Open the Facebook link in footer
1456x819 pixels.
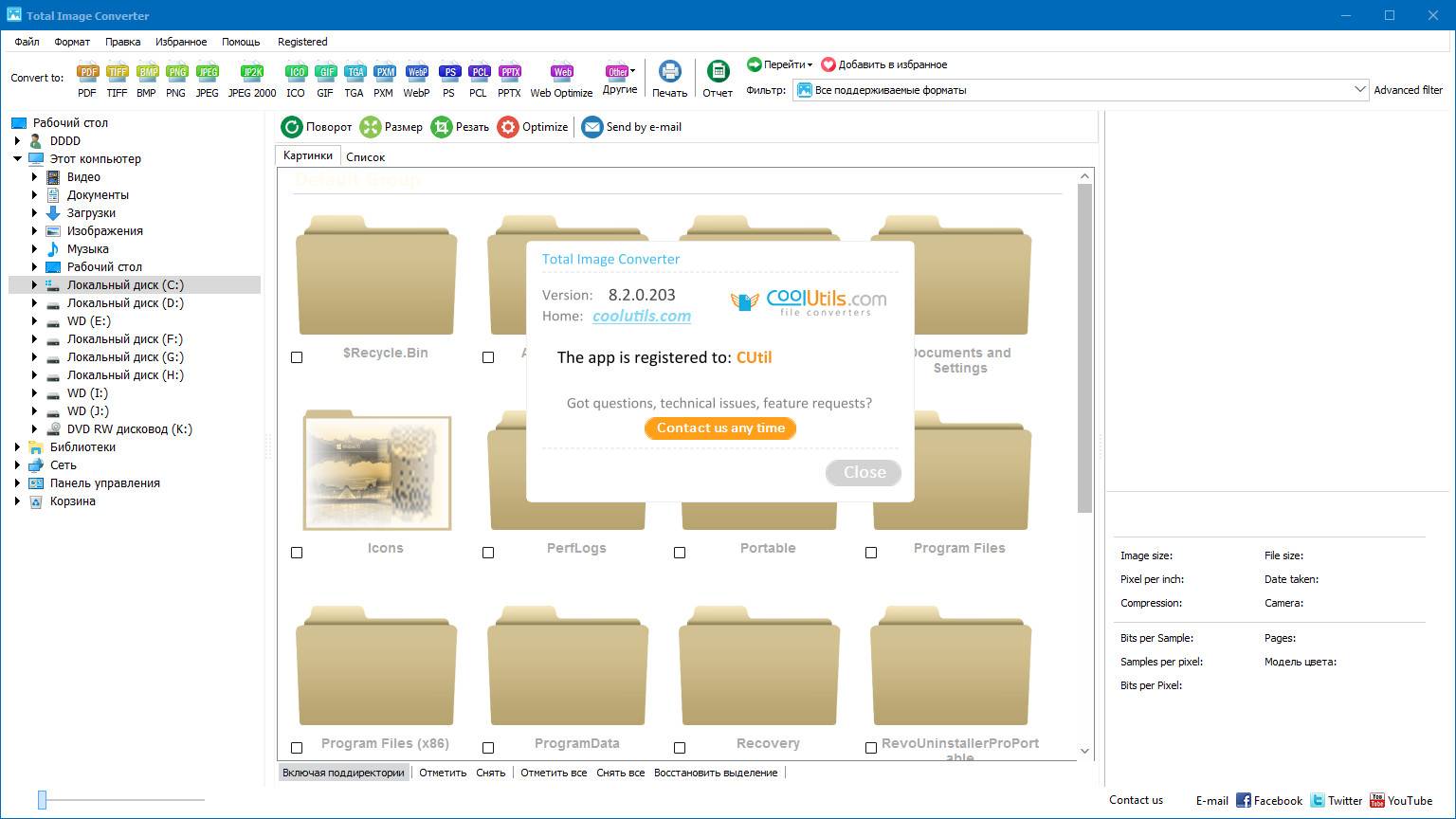tap(1269, 801)
